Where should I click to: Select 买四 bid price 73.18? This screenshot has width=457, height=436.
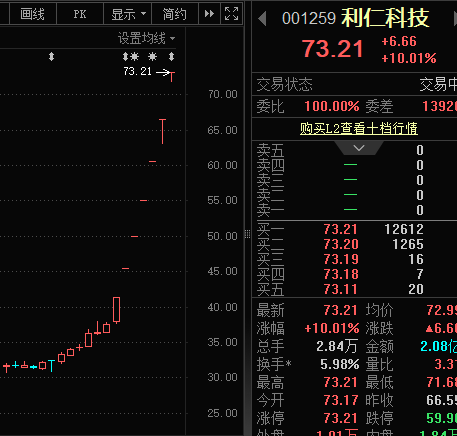pyautogui.click(x=341, y=274)
